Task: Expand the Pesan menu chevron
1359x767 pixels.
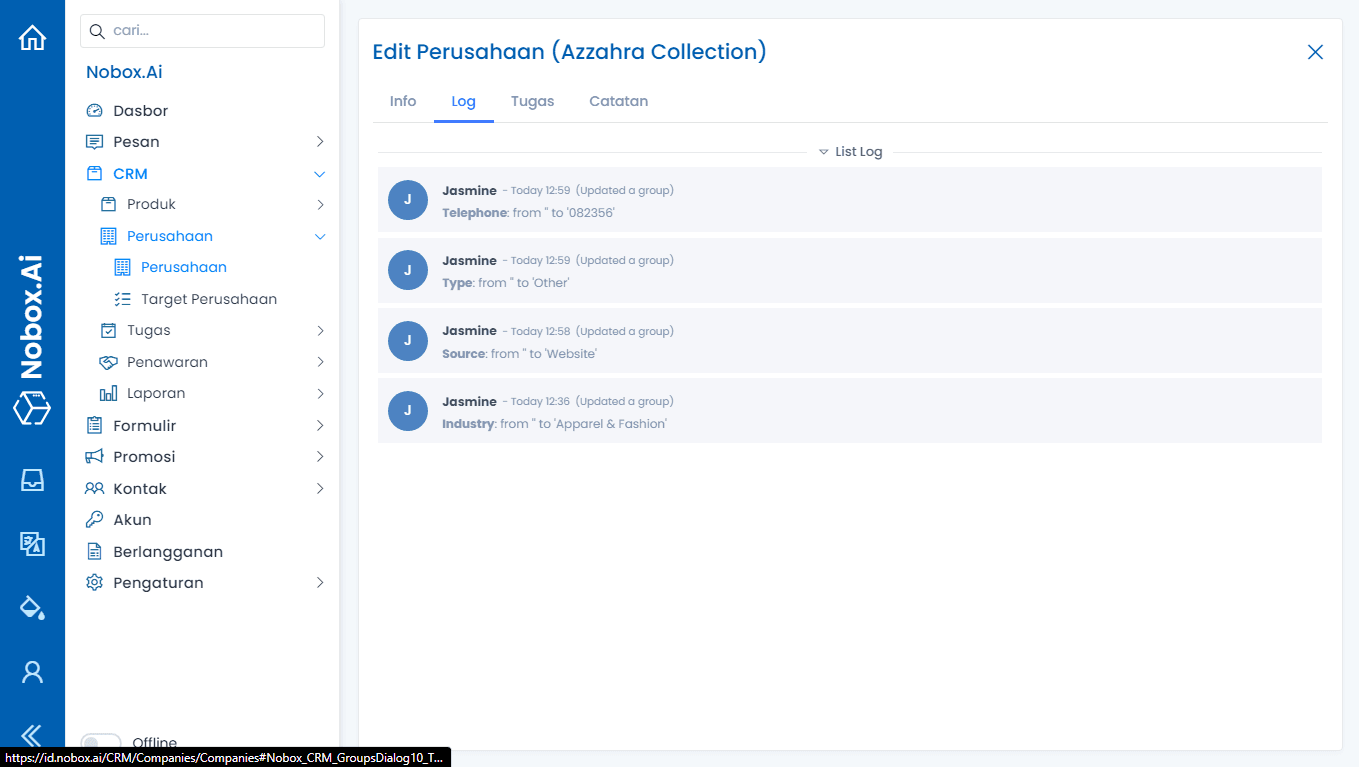Action: click(320, 142)
